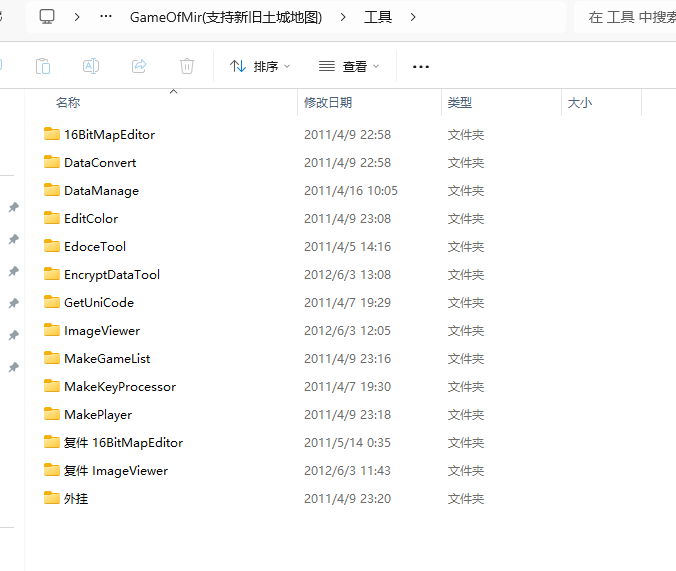Select the DataManage folder icon
Viewport: 676px width, 571px height.
52,190
